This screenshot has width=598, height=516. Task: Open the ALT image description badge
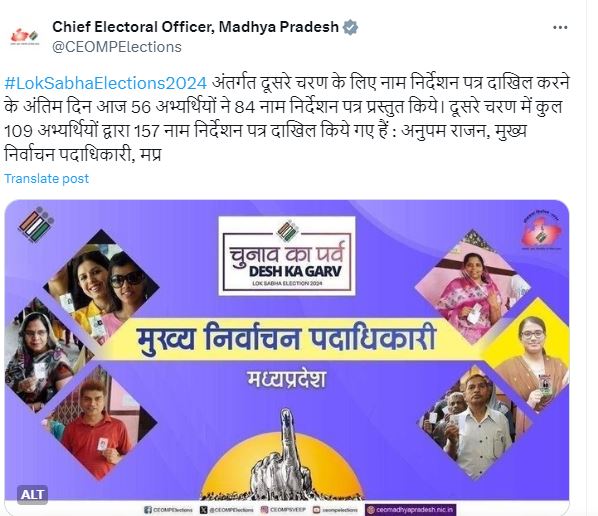point(32,495)
